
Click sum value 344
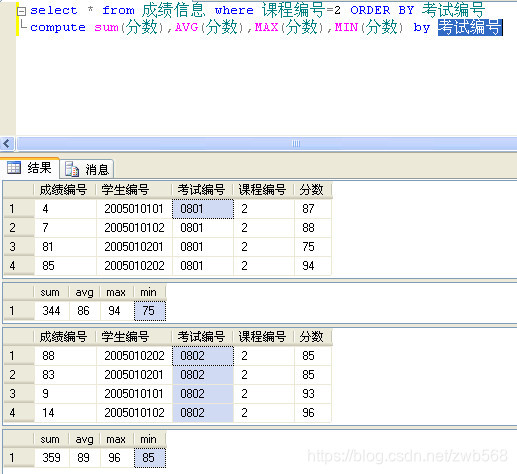(52, 311)
